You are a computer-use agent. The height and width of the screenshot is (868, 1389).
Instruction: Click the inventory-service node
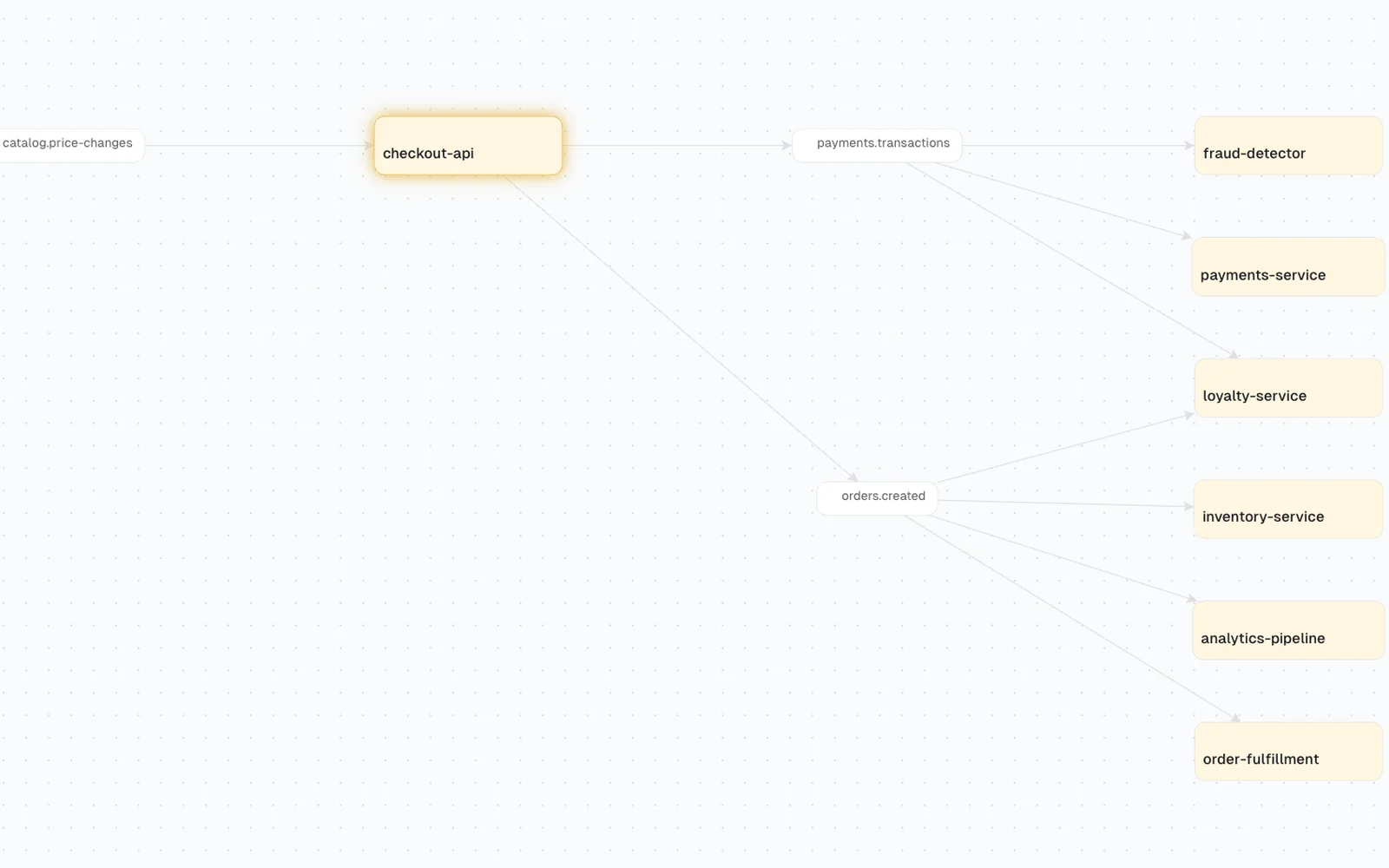[1288, 510]
